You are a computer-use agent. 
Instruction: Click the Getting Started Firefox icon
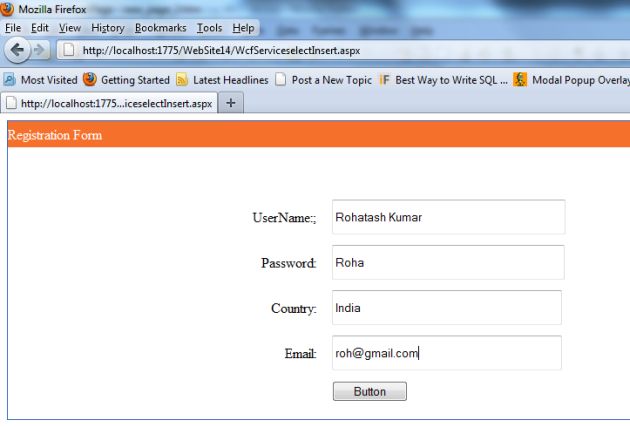point(90,80)
